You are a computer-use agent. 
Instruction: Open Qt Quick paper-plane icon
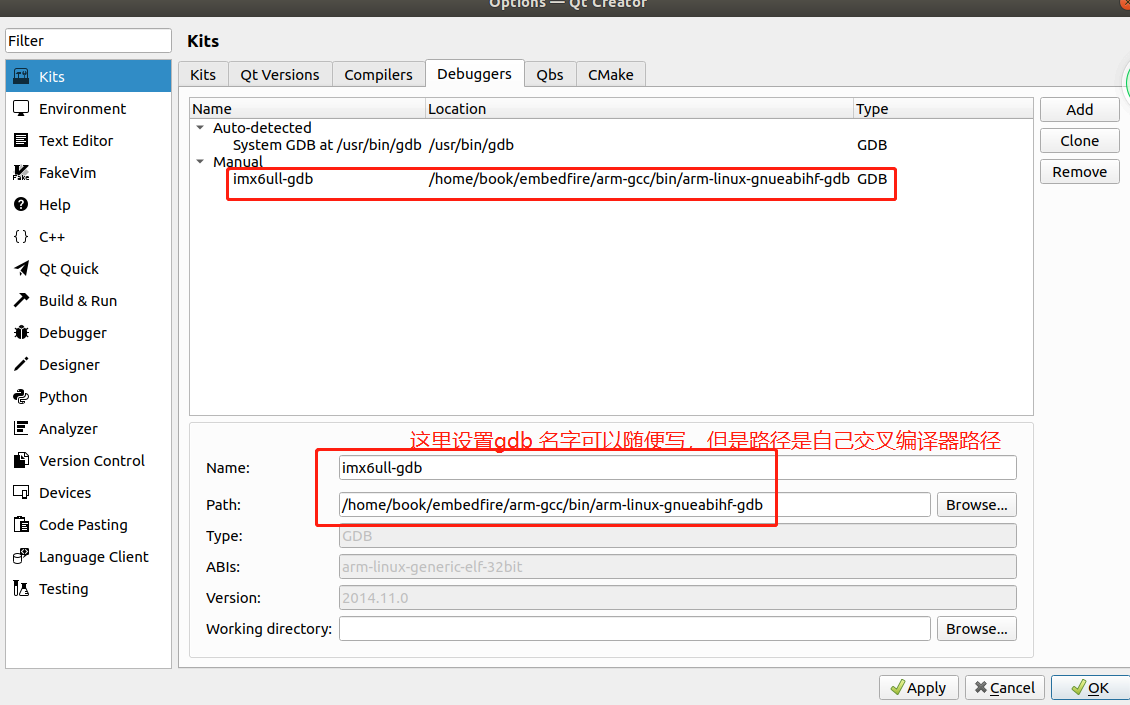pyautogui.click(x=22, y=268)
